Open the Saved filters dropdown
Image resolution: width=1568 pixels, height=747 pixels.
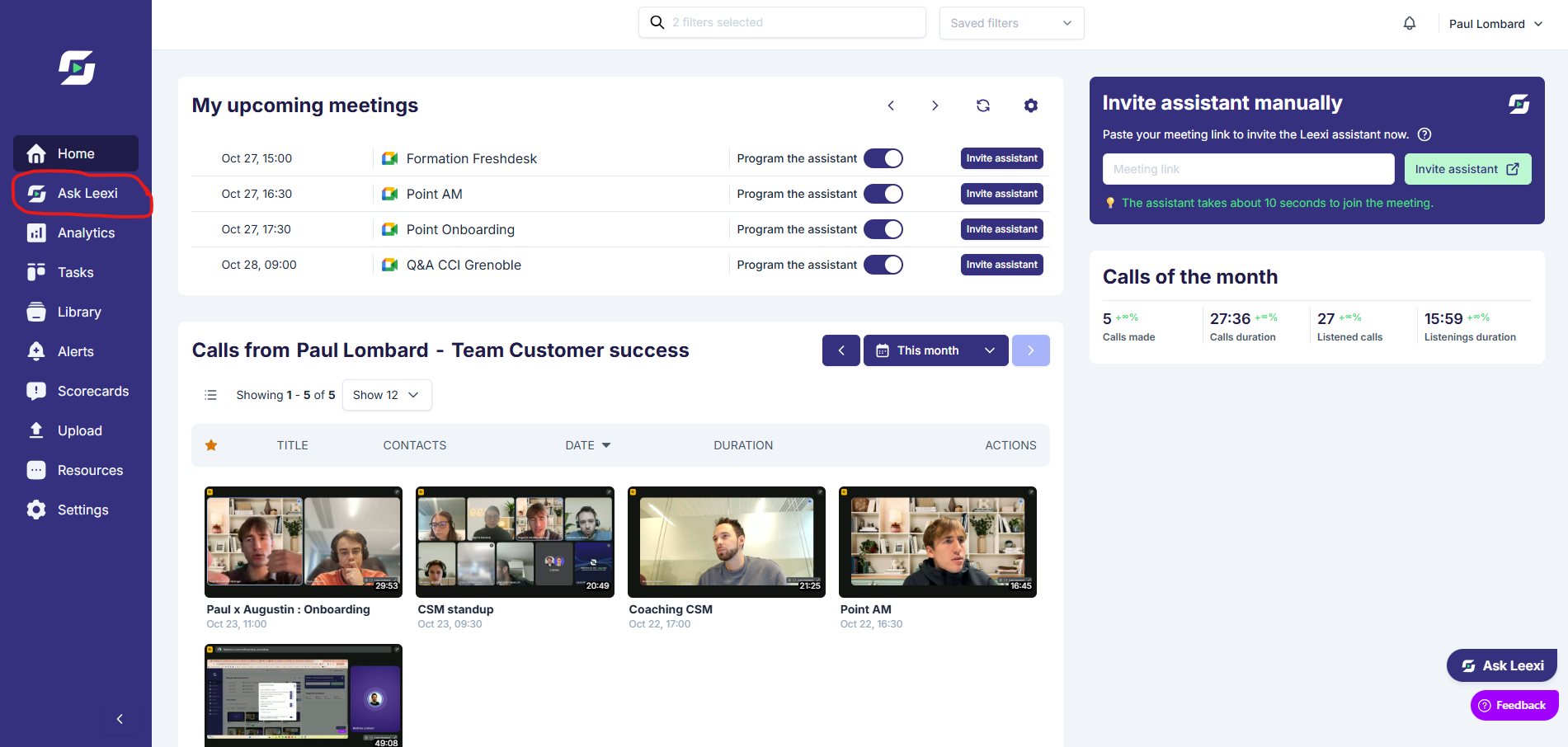[x=1011, y=23]
